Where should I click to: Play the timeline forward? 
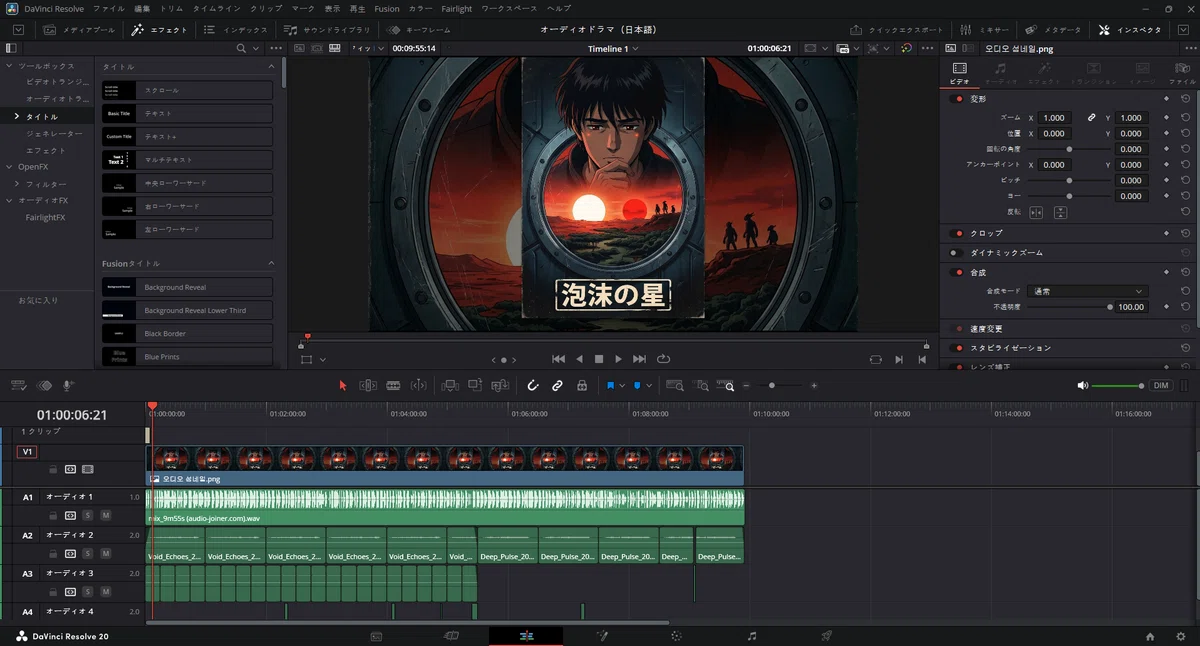[619, 359]
